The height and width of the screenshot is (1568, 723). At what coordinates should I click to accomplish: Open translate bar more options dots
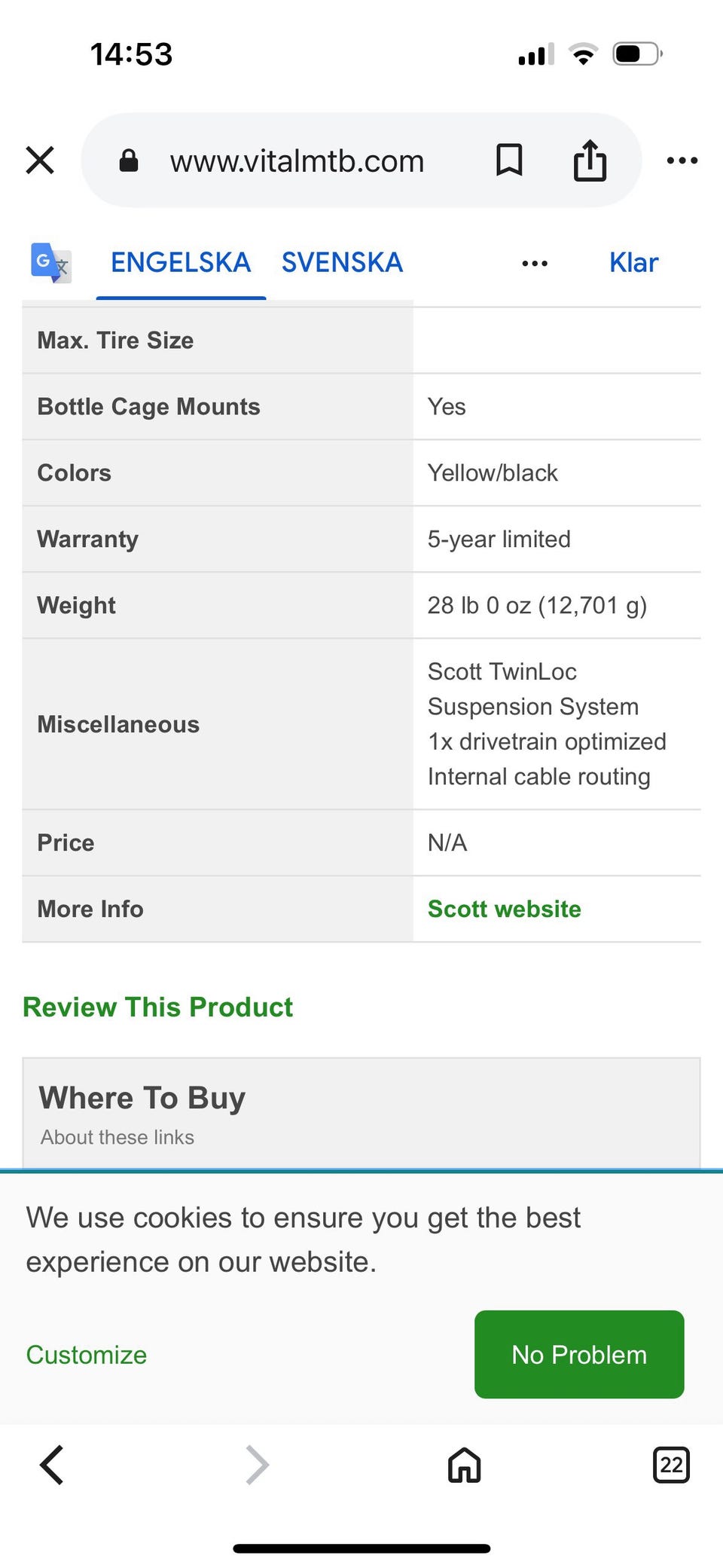coord(535,264)
